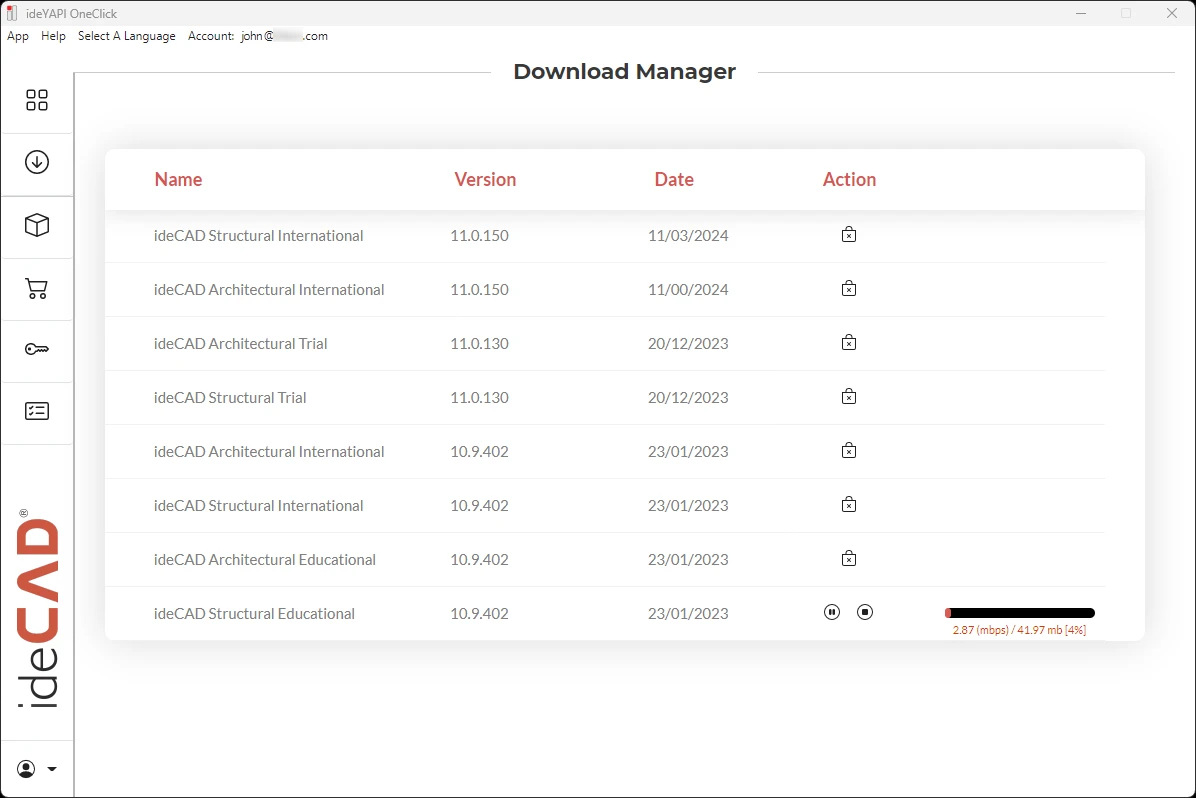Open the Download Manager sidebar icon
The width and height of the screenshot is (1196, 798).
(x=37, y=162)
